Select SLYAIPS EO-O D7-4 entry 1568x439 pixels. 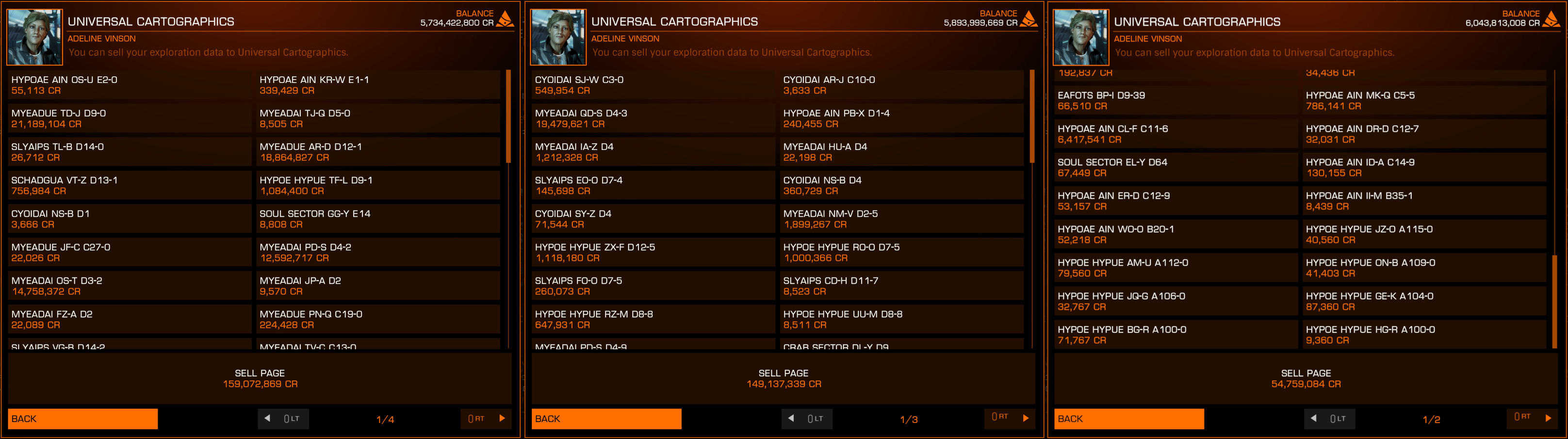click(653, 185)
